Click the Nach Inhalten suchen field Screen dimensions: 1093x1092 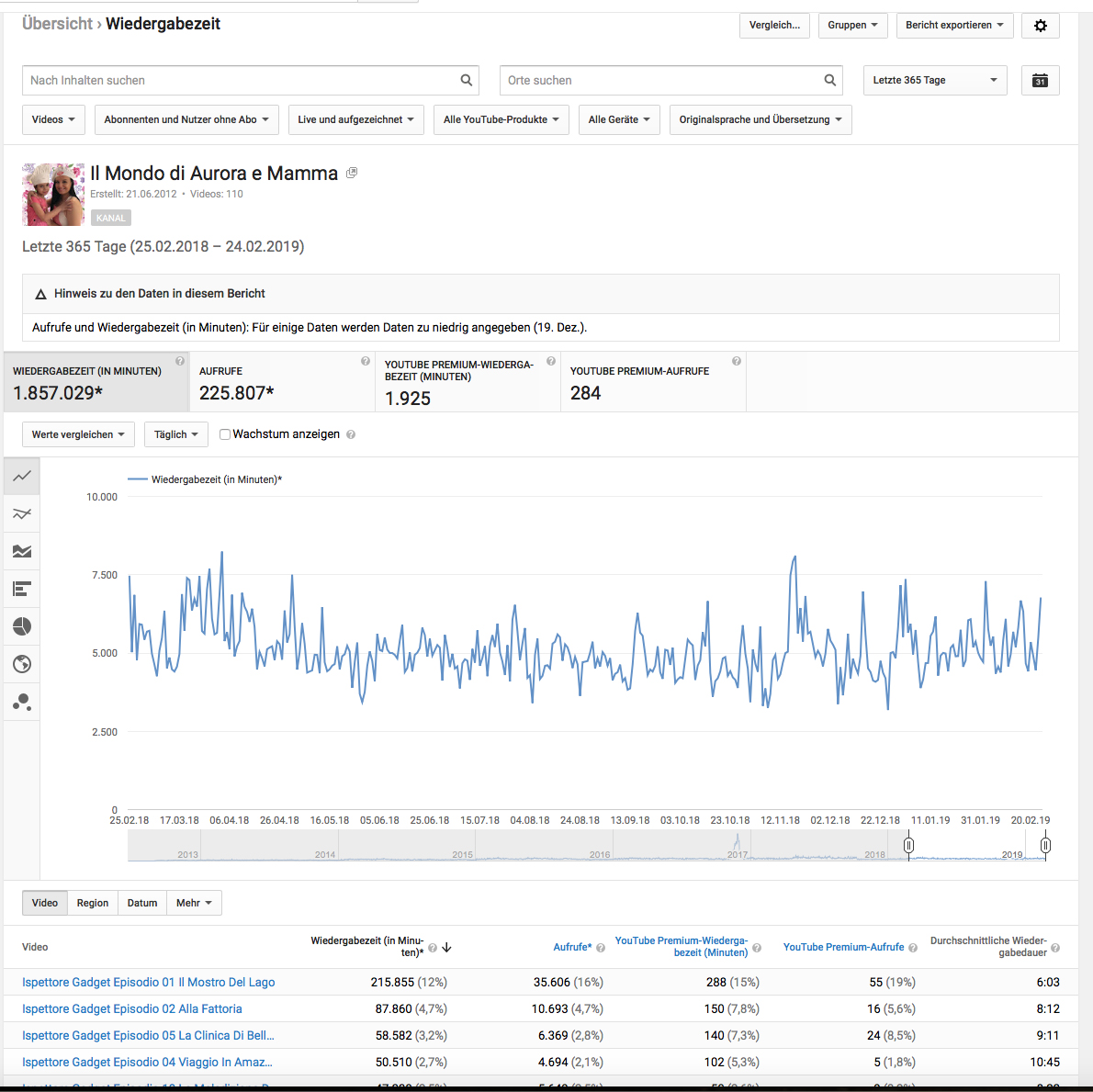point(241,81)
